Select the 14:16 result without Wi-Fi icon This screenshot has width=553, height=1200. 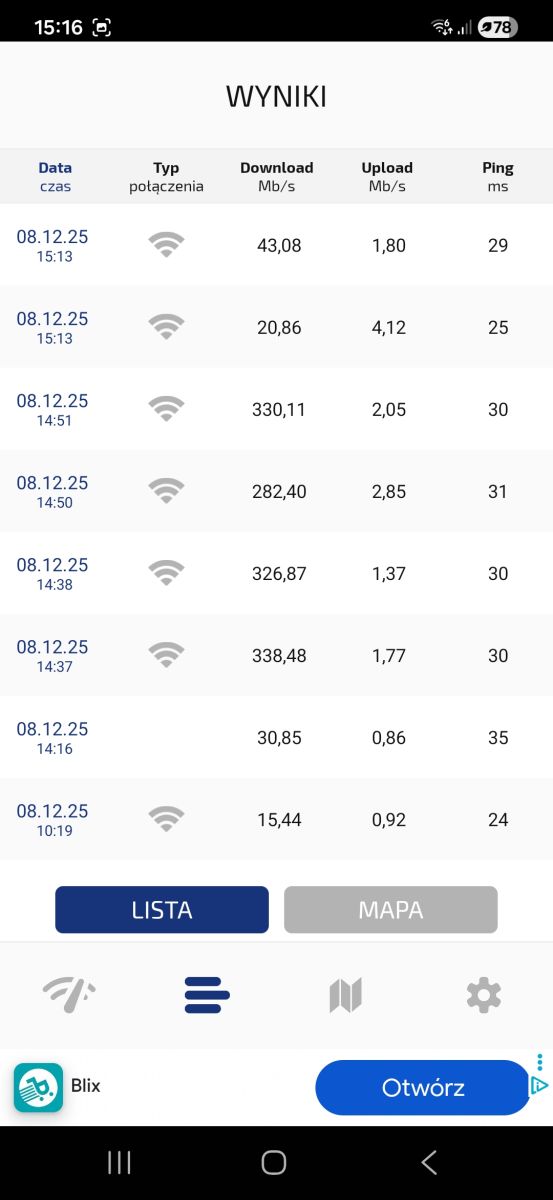[276, 737]
